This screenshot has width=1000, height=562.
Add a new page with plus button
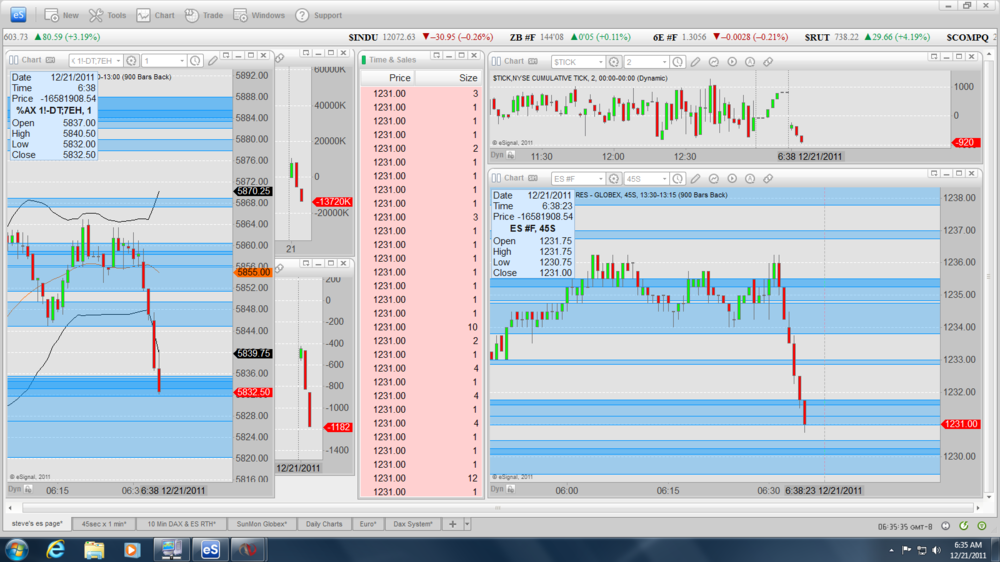click(453, 524)
